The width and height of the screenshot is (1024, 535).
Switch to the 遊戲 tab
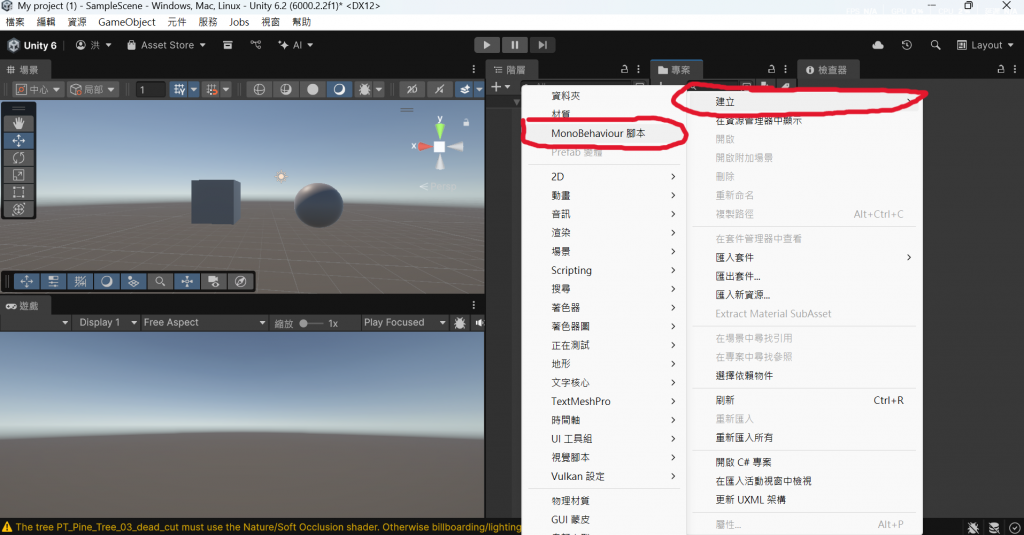23,306
